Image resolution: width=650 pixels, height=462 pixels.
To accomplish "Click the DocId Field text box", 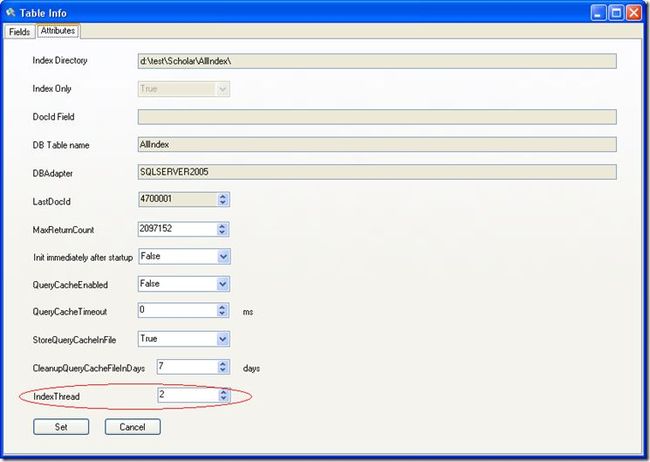I will click(377, 117).
